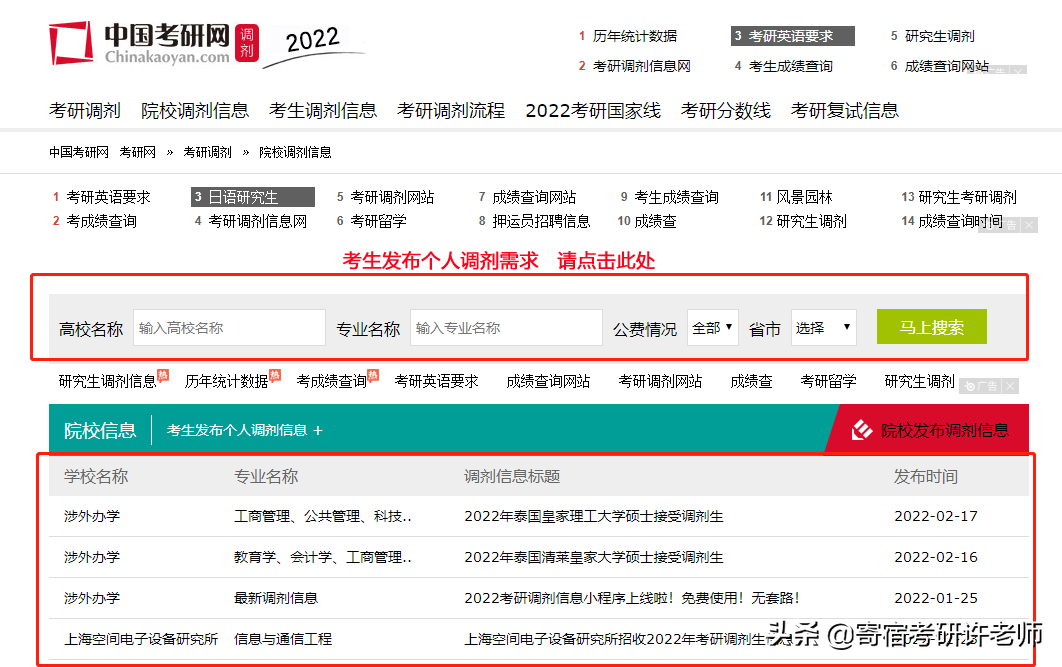
Task: Click the 输入专业名称 input field
Action: [506, 328]
